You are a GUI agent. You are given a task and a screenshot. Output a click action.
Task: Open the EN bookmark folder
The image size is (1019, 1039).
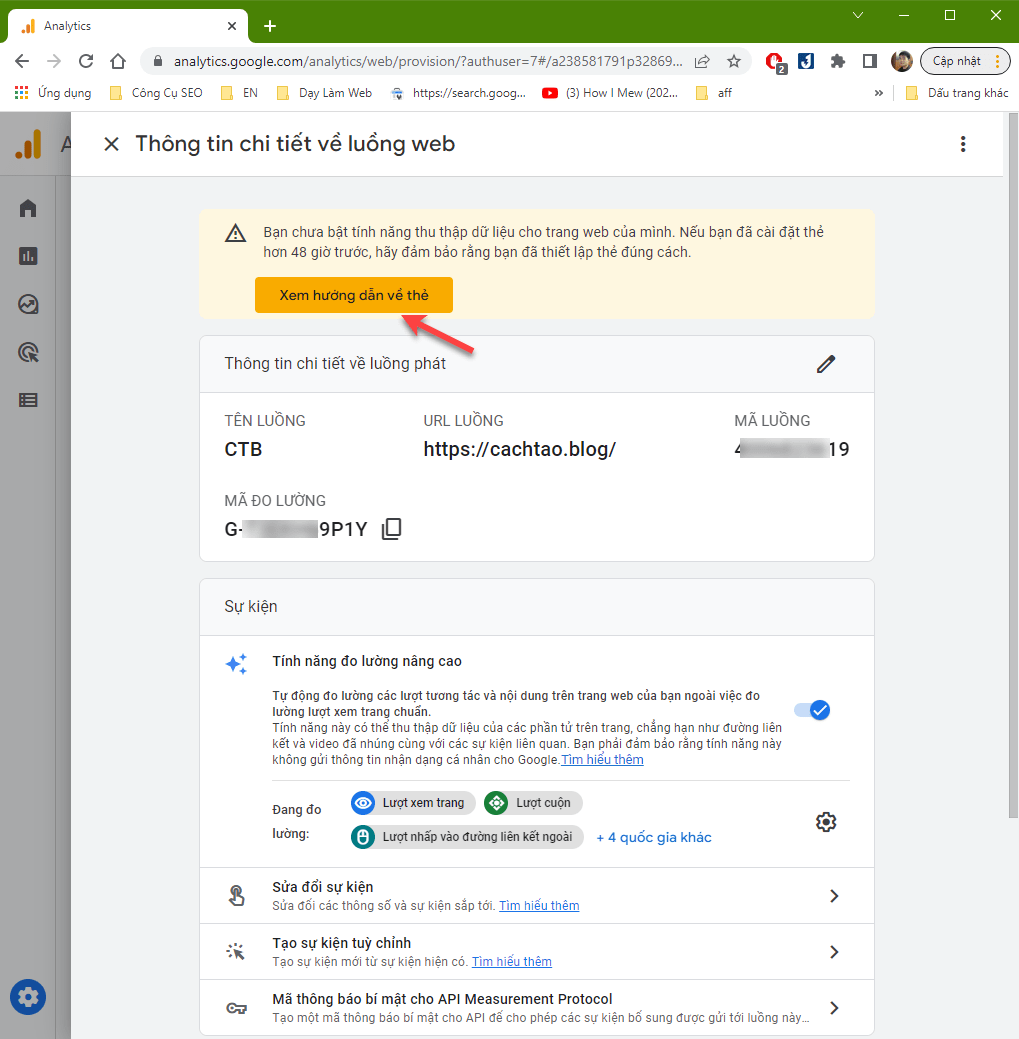(x=240, y=93)
